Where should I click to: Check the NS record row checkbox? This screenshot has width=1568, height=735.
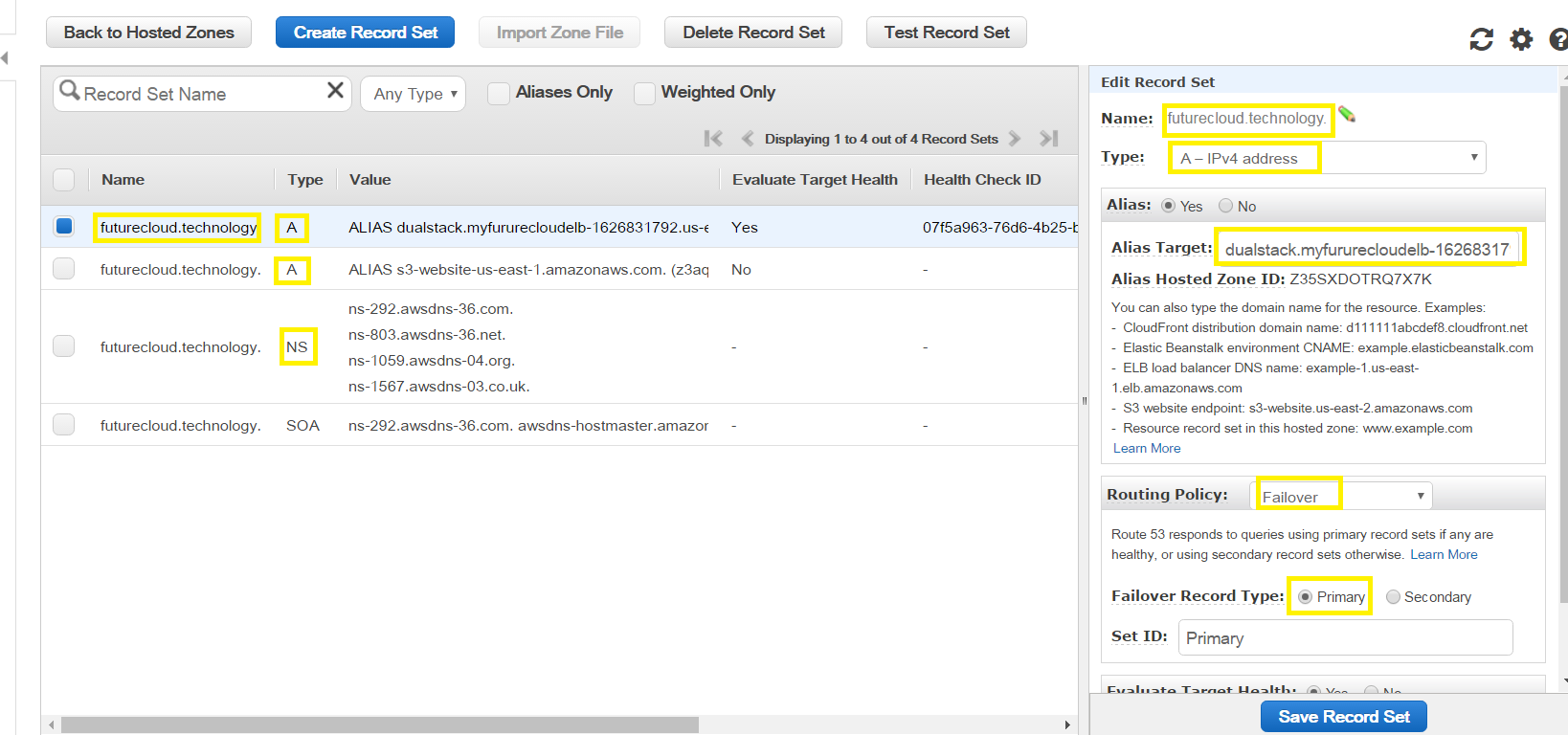click(63, 346)
